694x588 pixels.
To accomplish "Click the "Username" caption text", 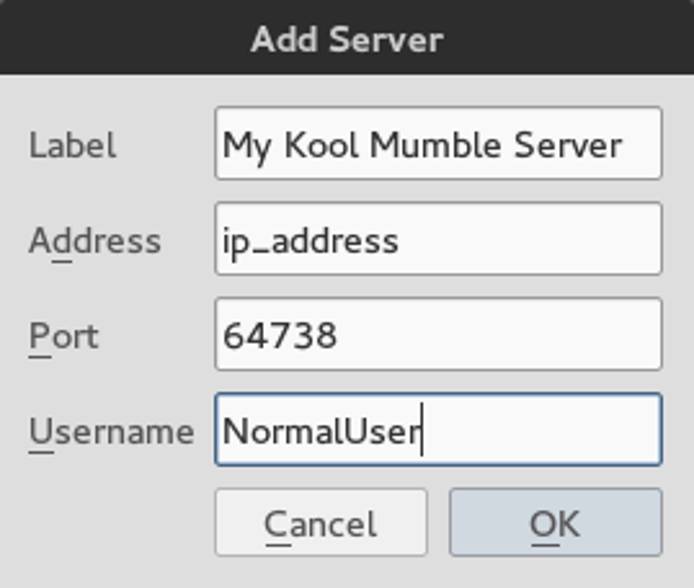I will pyautogui.click(x=110, y=431).
